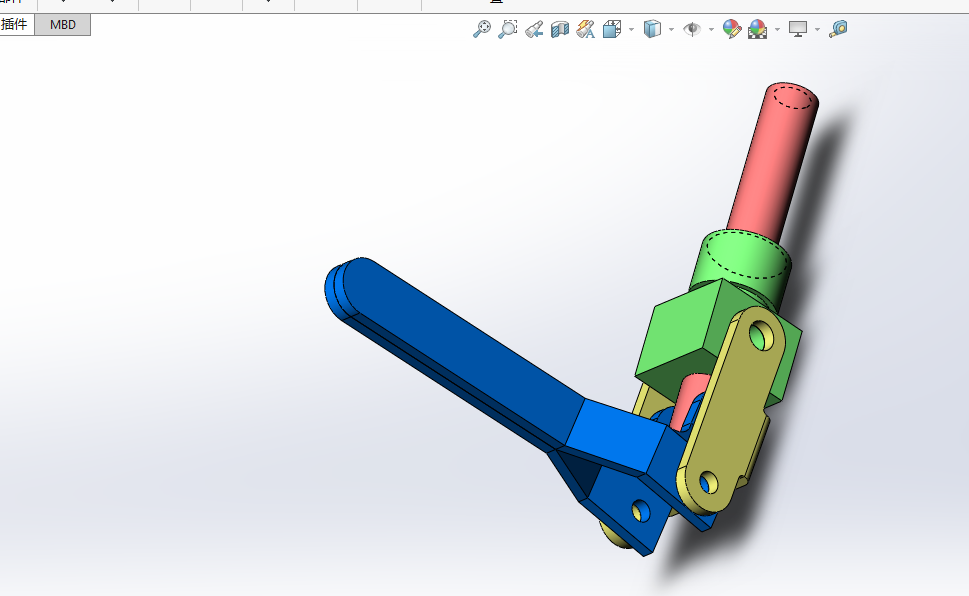Expand the Display Style dropdown arrow
This screenshot has height=596, width=969.
point(671,29)
